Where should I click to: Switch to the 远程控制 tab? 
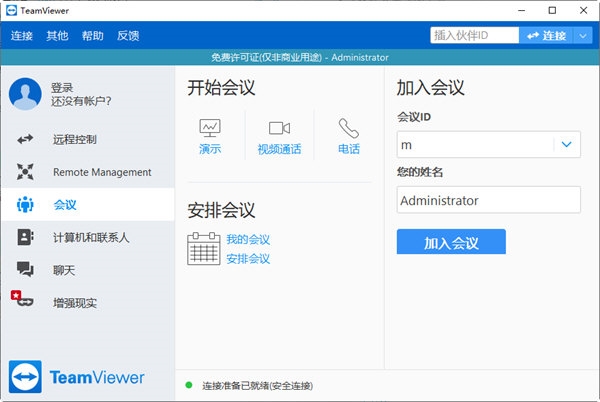[x=88, y=139]
